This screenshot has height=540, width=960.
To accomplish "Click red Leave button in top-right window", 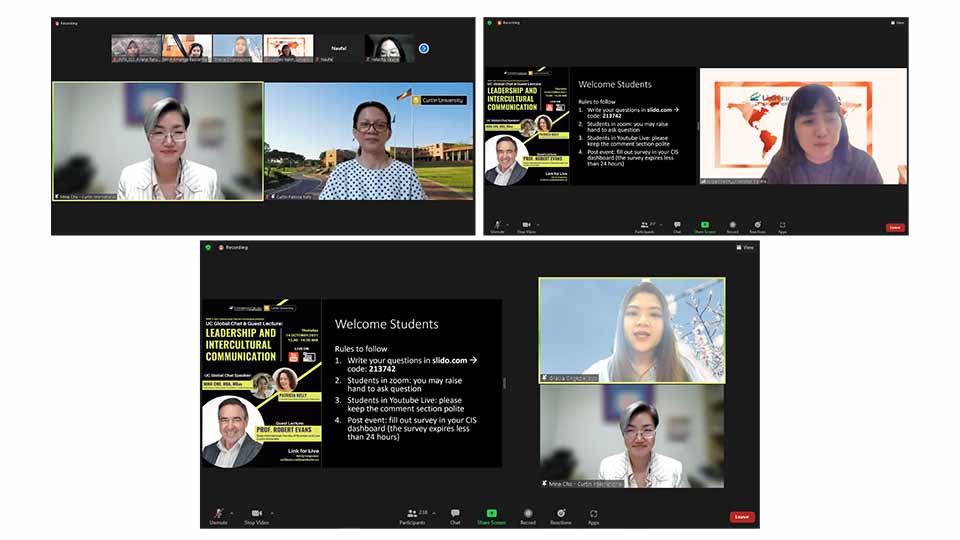I will coord(895,228).
